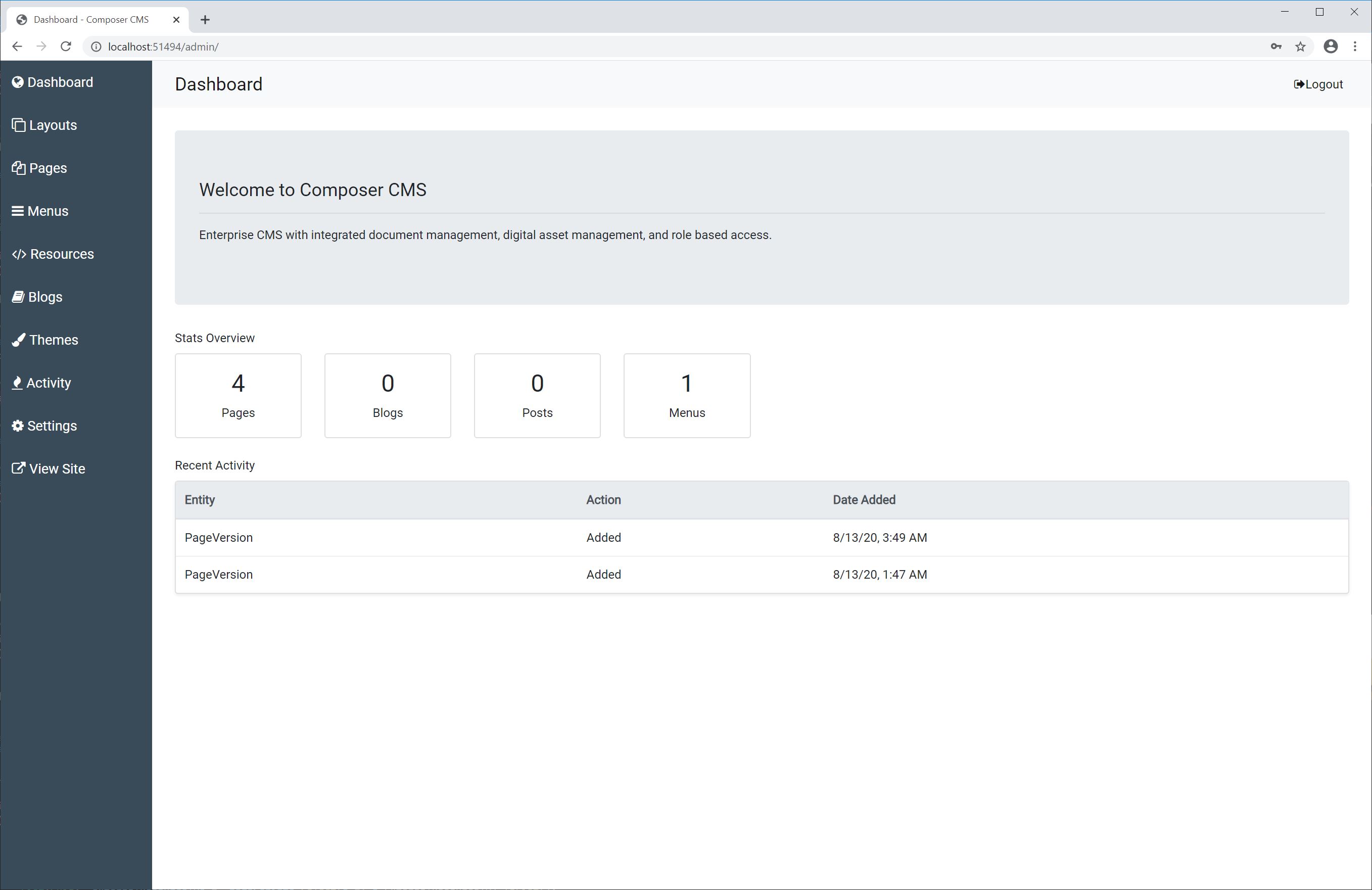
Task: Click the Blogs book icon
Action: 19,297
